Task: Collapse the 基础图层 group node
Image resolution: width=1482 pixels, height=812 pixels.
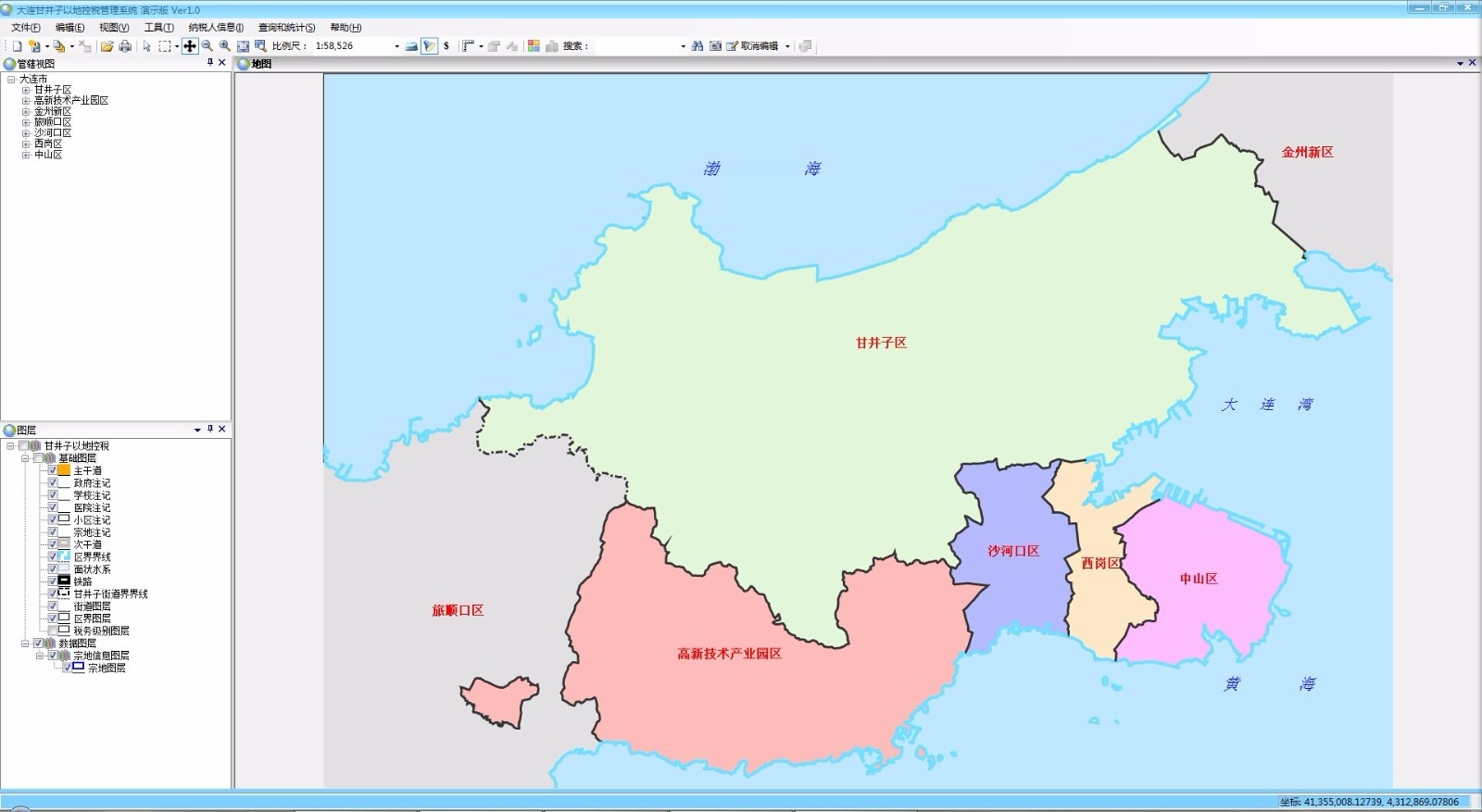Action: click(26, 458)
